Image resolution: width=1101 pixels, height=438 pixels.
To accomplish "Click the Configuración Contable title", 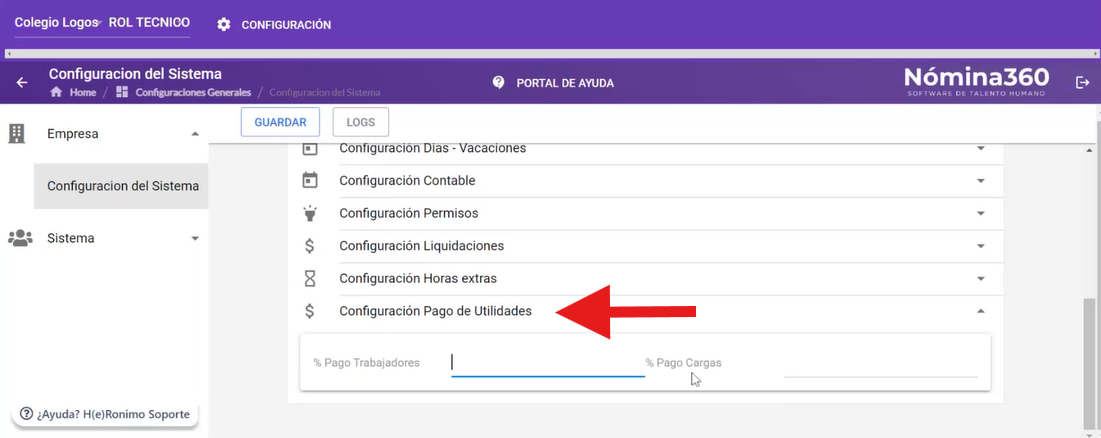I will (x=407, y=181).
